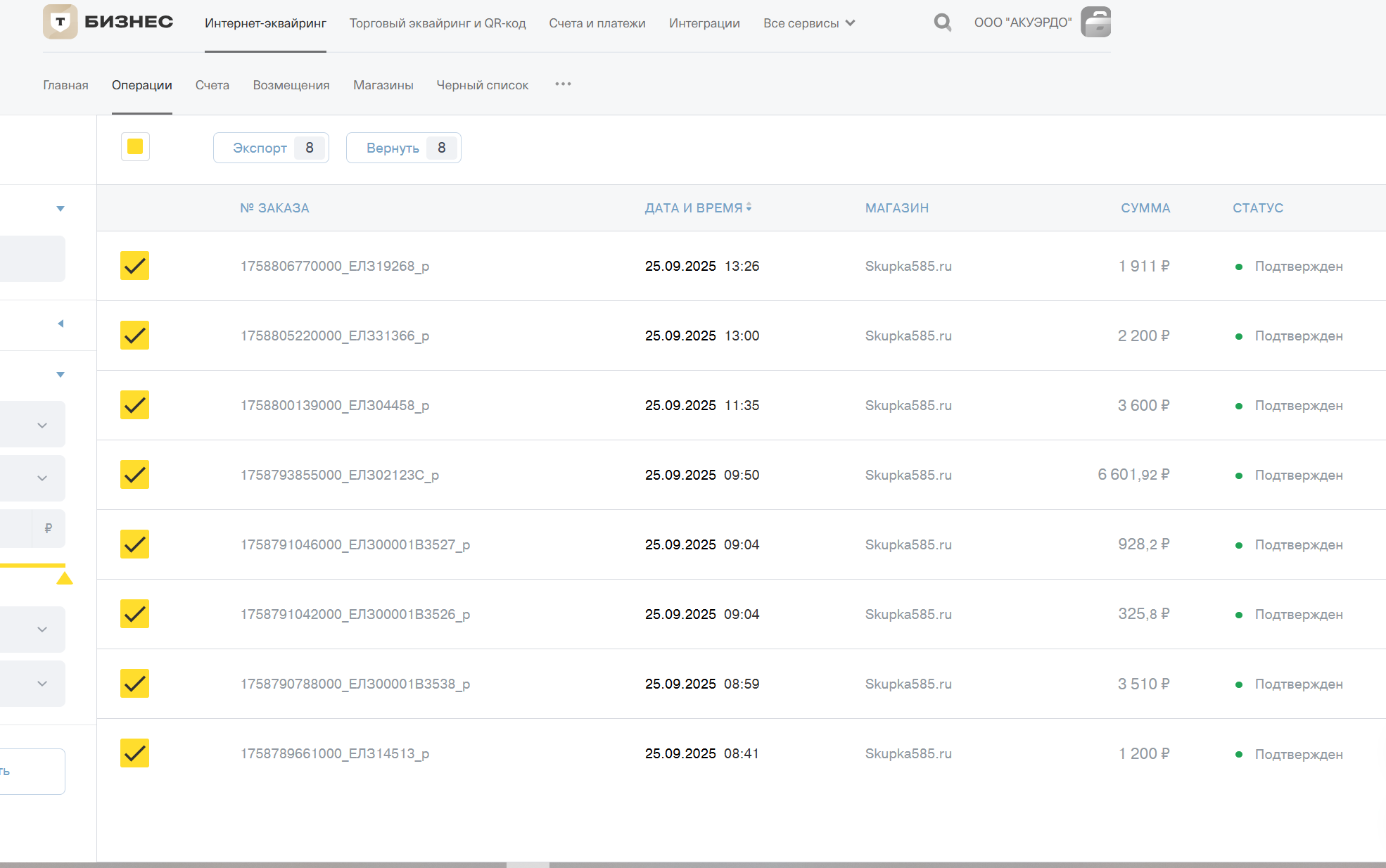Click the Экспорт 8 button
Image resolution: width=1386 pixels, height=868 pixels.
[271, 148]
